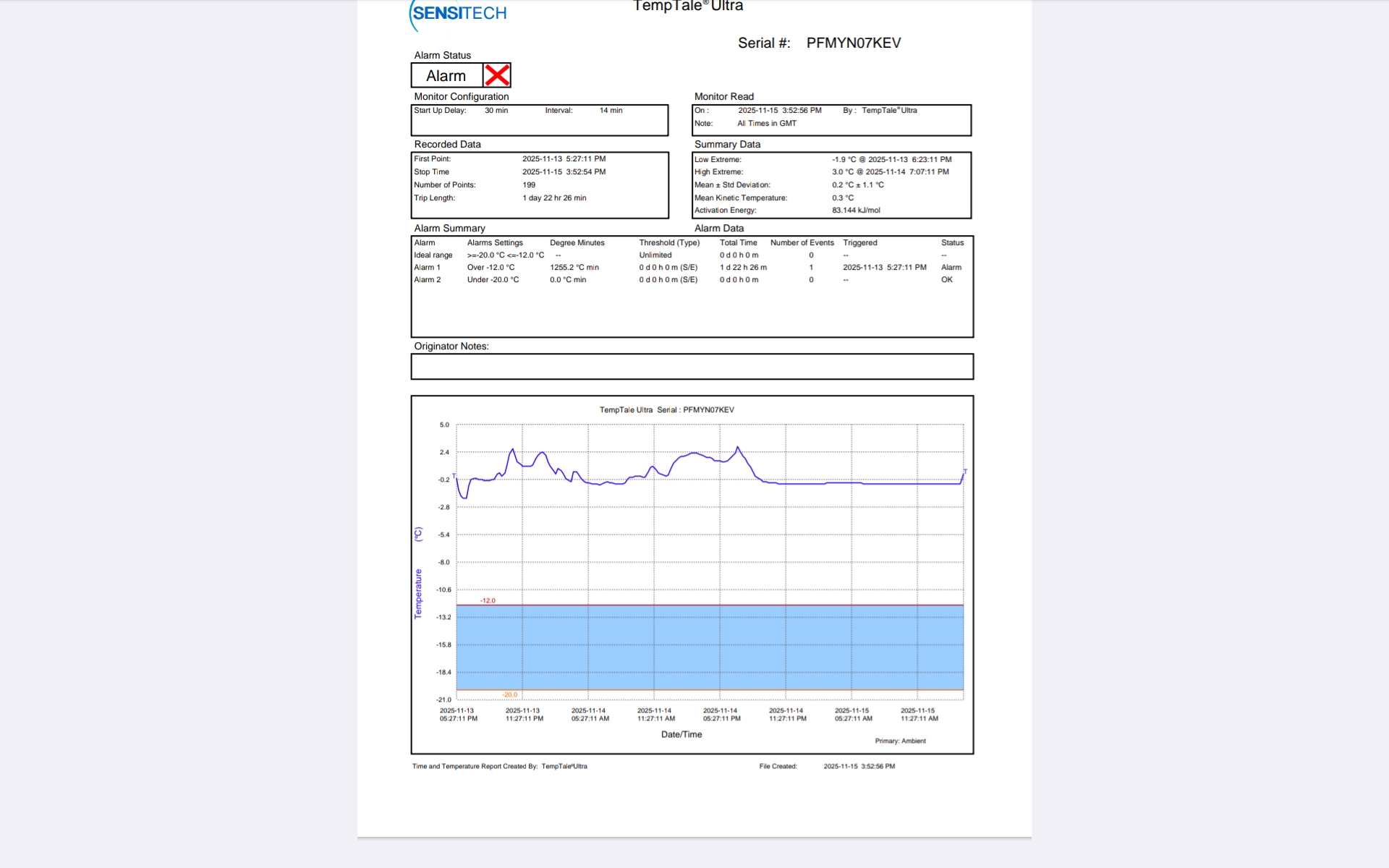Viewport: 1389px width, 868px height.
Task: Click the Sensitech logo
Action: [459, 14]
